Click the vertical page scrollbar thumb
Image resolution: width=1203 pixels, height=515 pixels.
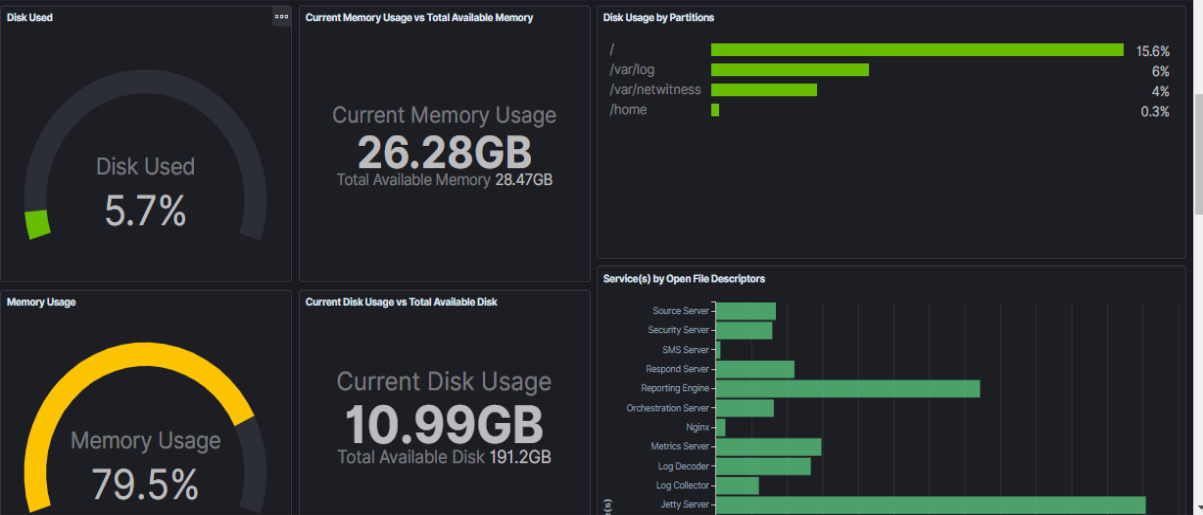click(1198, 152)
